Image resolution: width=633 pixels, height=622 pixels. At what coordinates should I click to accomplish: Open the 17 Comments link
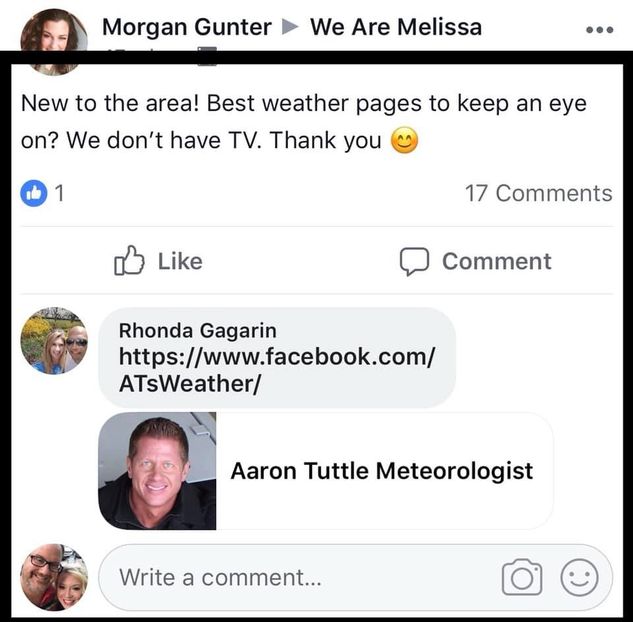[x=539, y=193]
